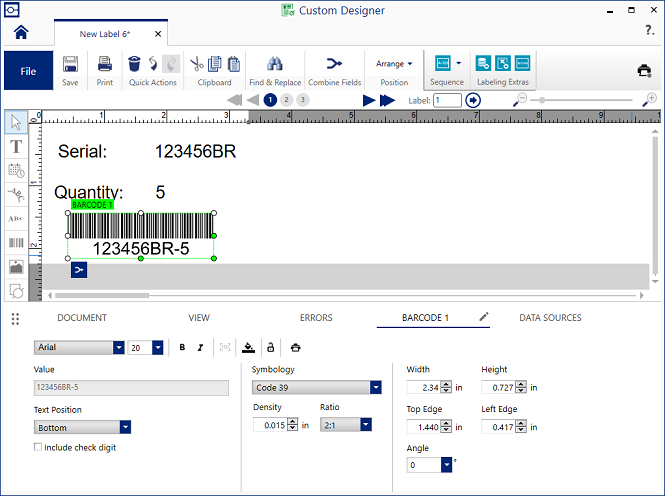The width and height of the screenshot is (665, 496).
Task: Click the Save icon
Action: pos(71,66)
